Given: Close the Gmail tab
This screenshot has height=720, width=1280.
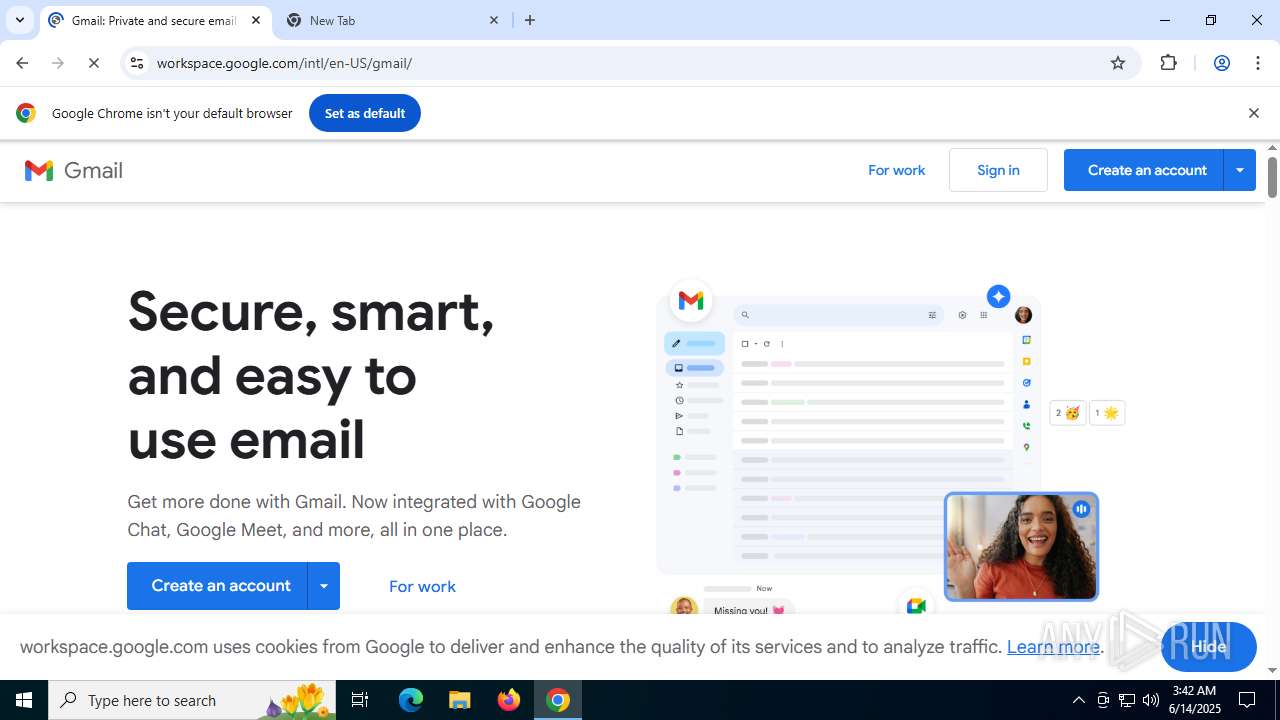Looking at the screenshot, I should tap(256, 20).
